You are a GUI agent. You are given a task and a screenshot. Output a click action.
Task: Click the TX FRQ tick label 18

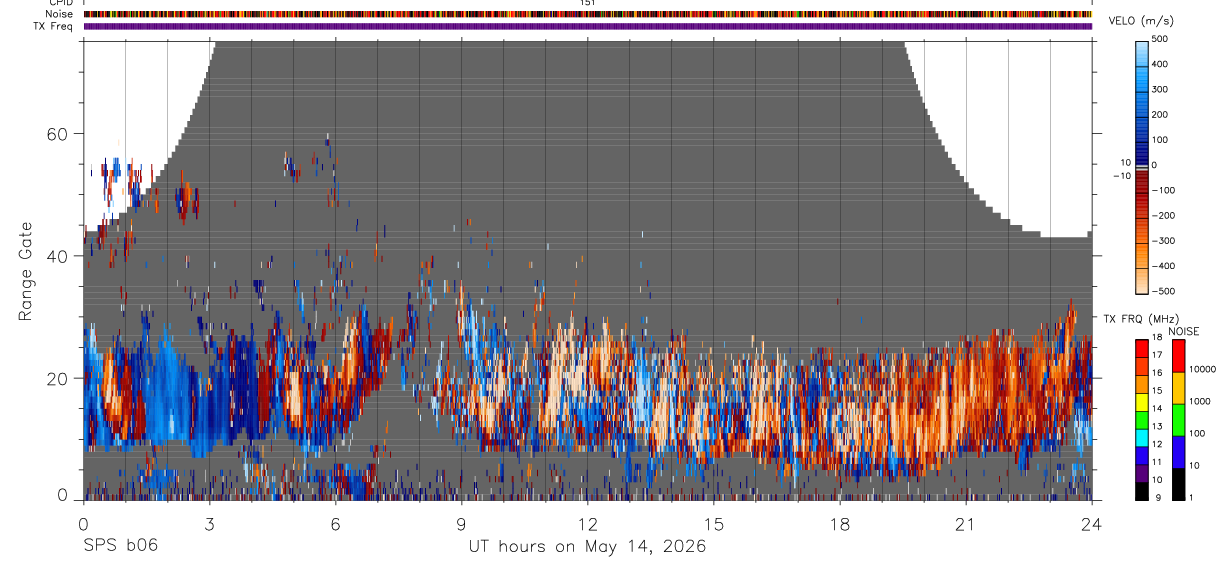point(1157,339)
